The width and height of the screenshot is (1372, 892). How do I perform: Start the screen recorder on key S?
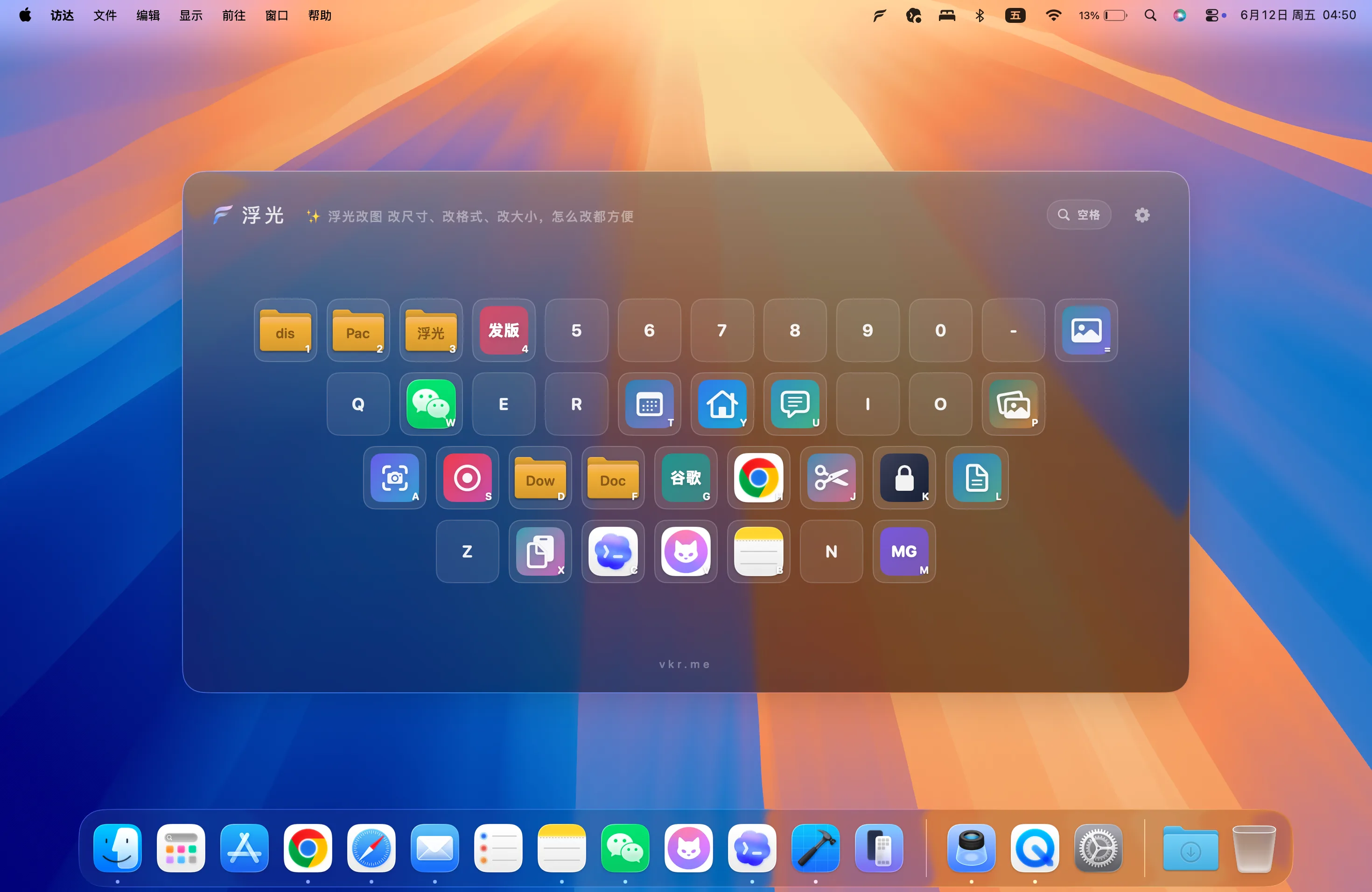(467, 478)
